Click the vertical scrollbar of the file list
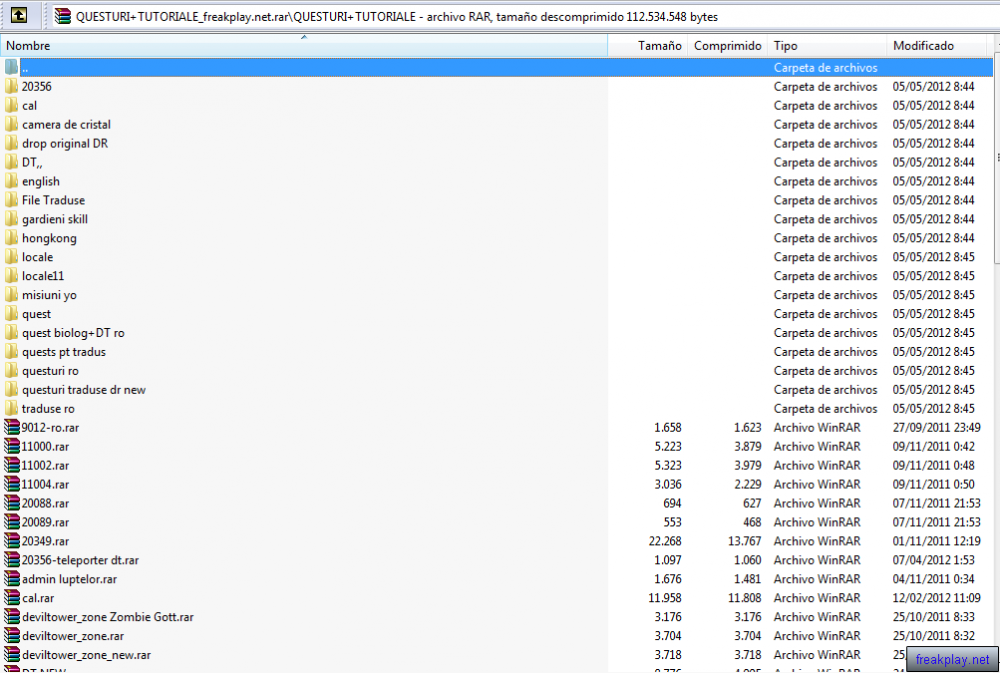The image size is (1000, 673). (997, 159)
